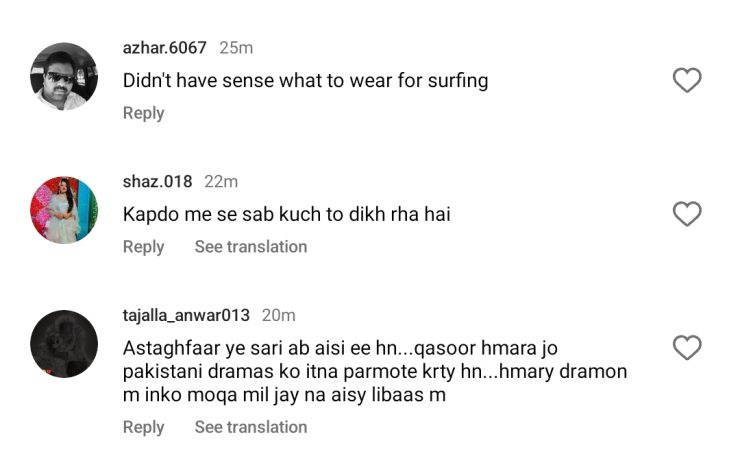Open azhar.6067's profile picture
Image resolution: width=740 pixels, height=476 pixels.
[64, 76]
